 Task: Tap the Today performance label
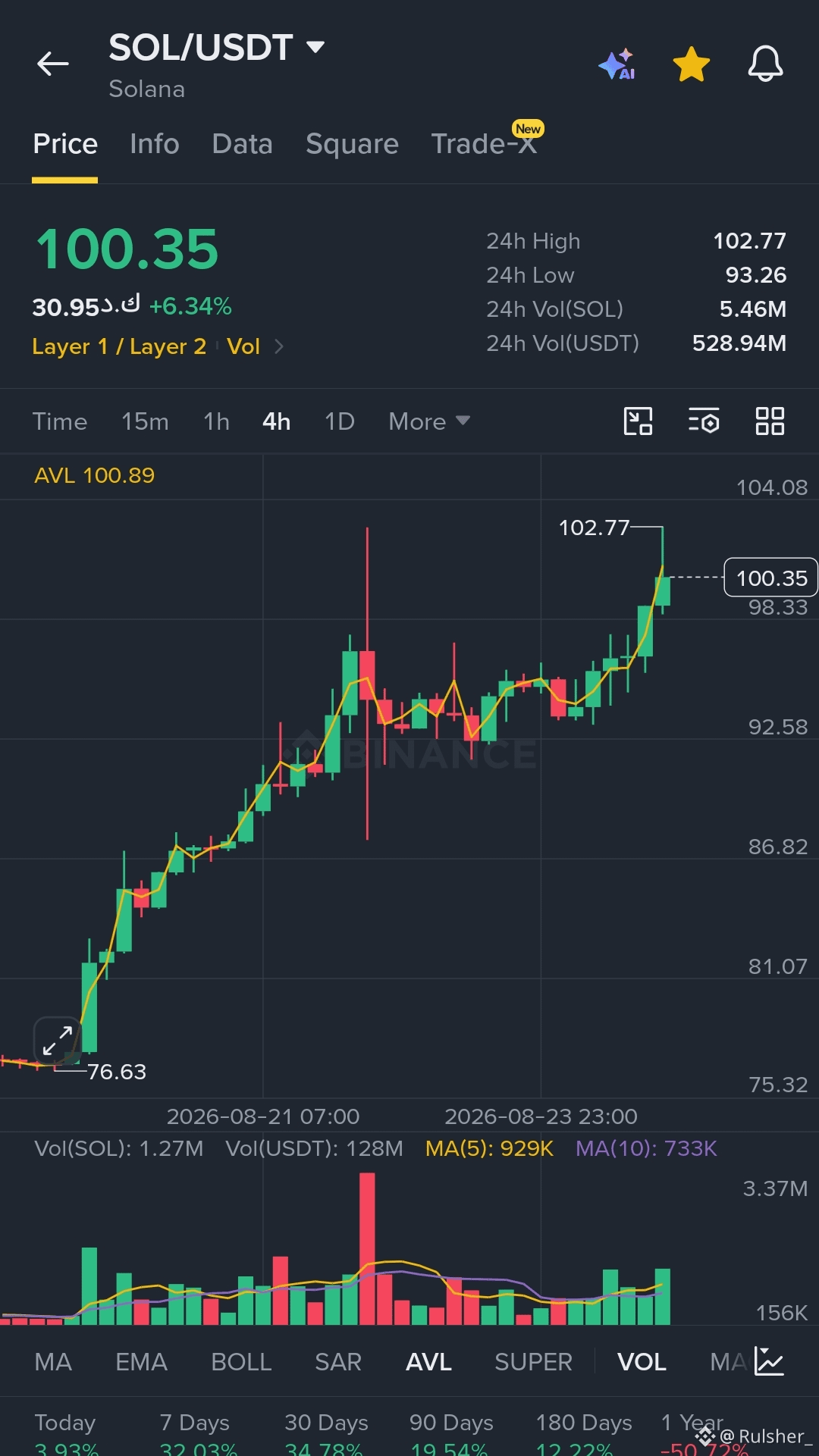click(x=65, y=1423)
